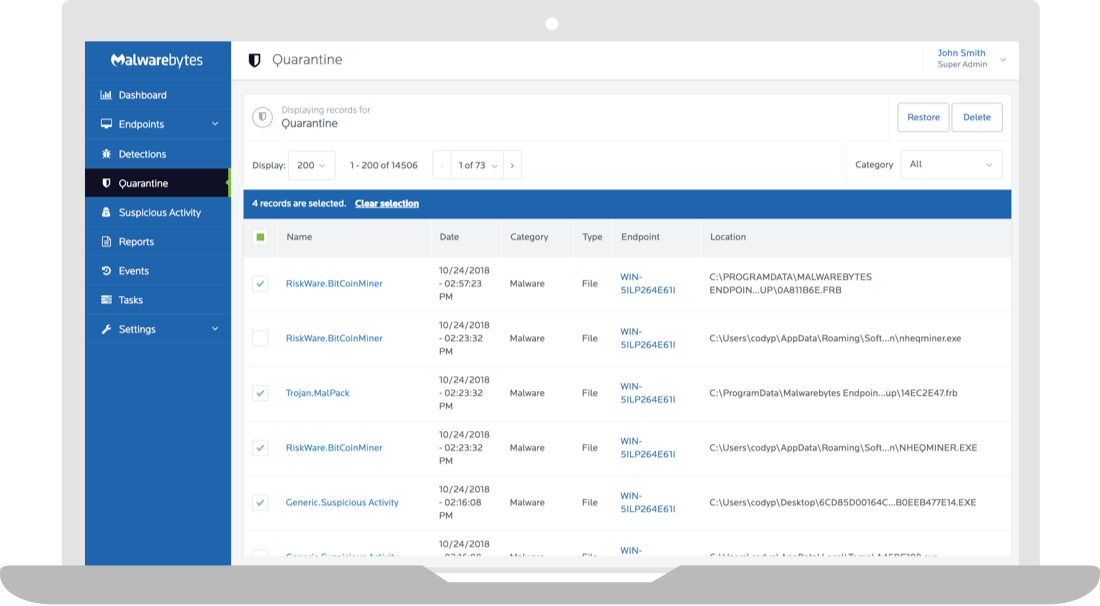This screenshot has height=606, width=1100.
Task: Open RiskWare.BitCoinMiner link in nheqminer.exe row
Action: [x=334, y=339]
